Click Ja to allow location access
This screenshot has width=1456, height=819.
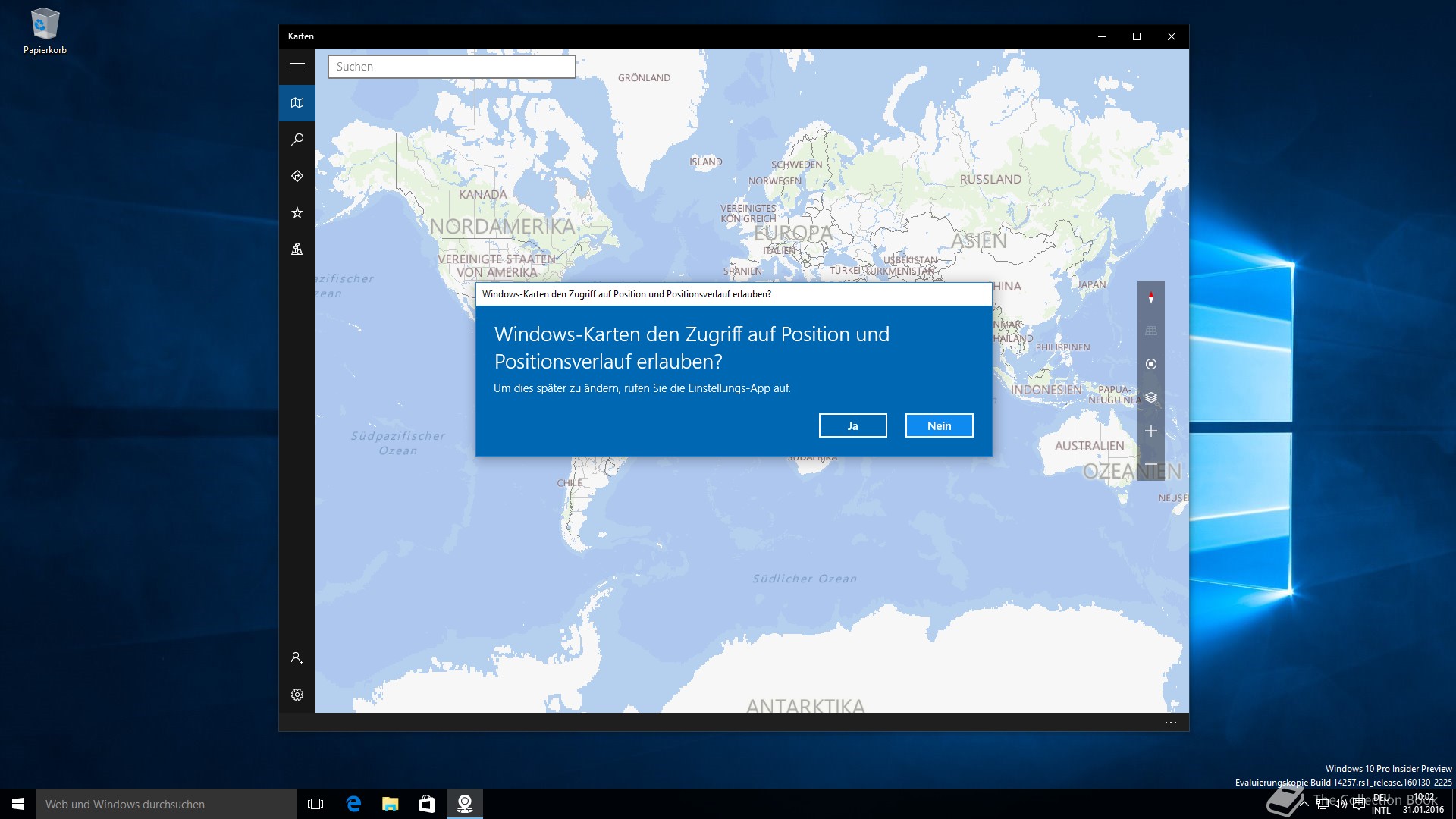[x=853, y=425]
